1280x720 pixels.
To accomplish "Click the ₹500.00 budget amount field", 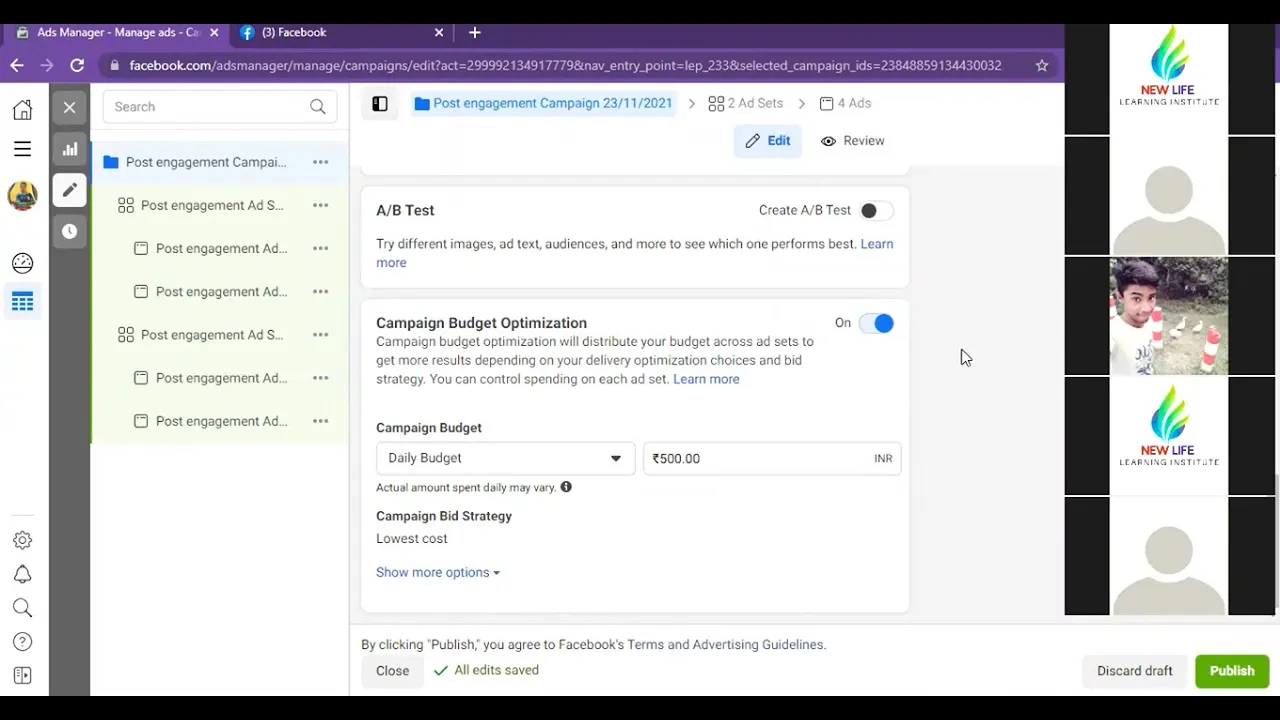I will pos(771,458).
